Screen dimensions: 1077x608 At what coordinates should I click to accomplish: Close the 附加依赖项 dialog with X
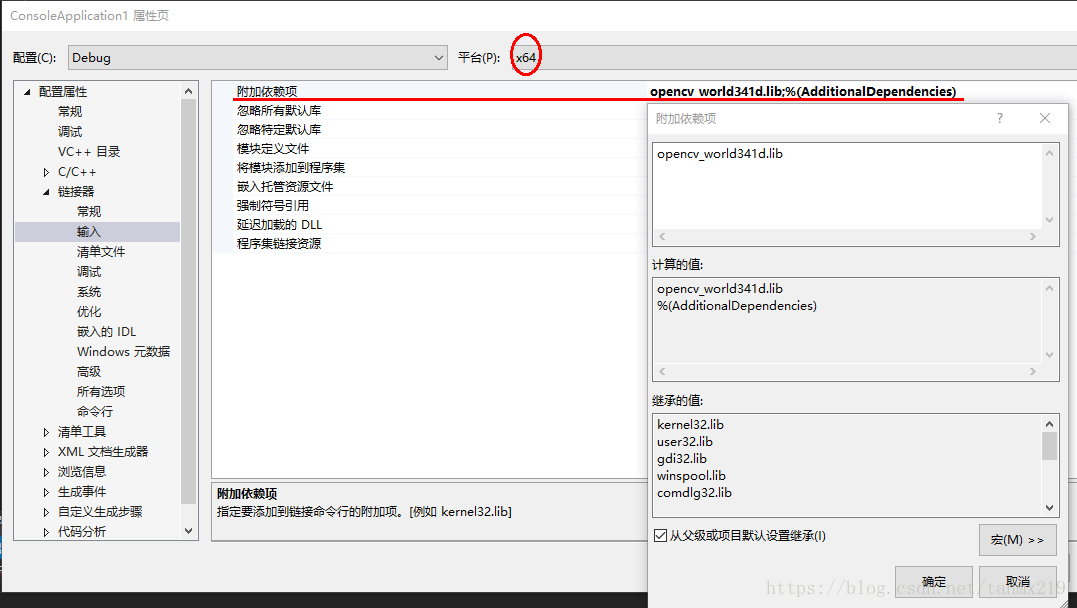[x=1045, y=118]
